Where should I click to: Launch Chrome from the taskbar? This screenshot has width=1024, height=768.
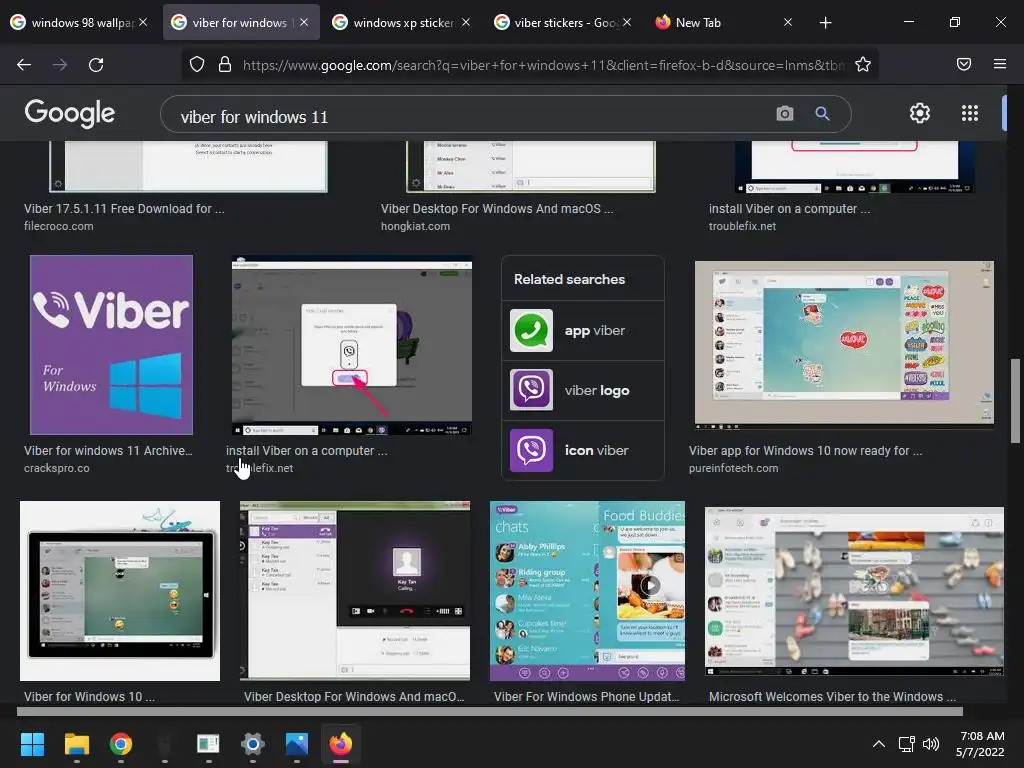click(121, 744)
